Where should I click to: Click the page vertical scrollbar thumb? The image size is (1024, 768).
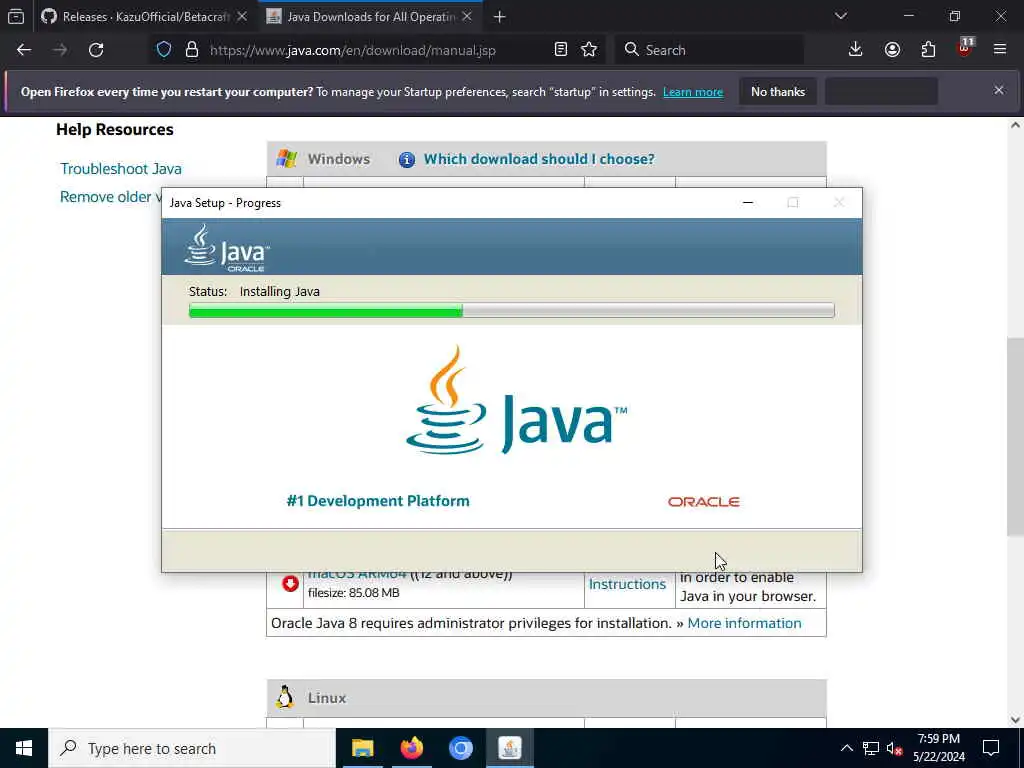click(x=1015, y=436)
